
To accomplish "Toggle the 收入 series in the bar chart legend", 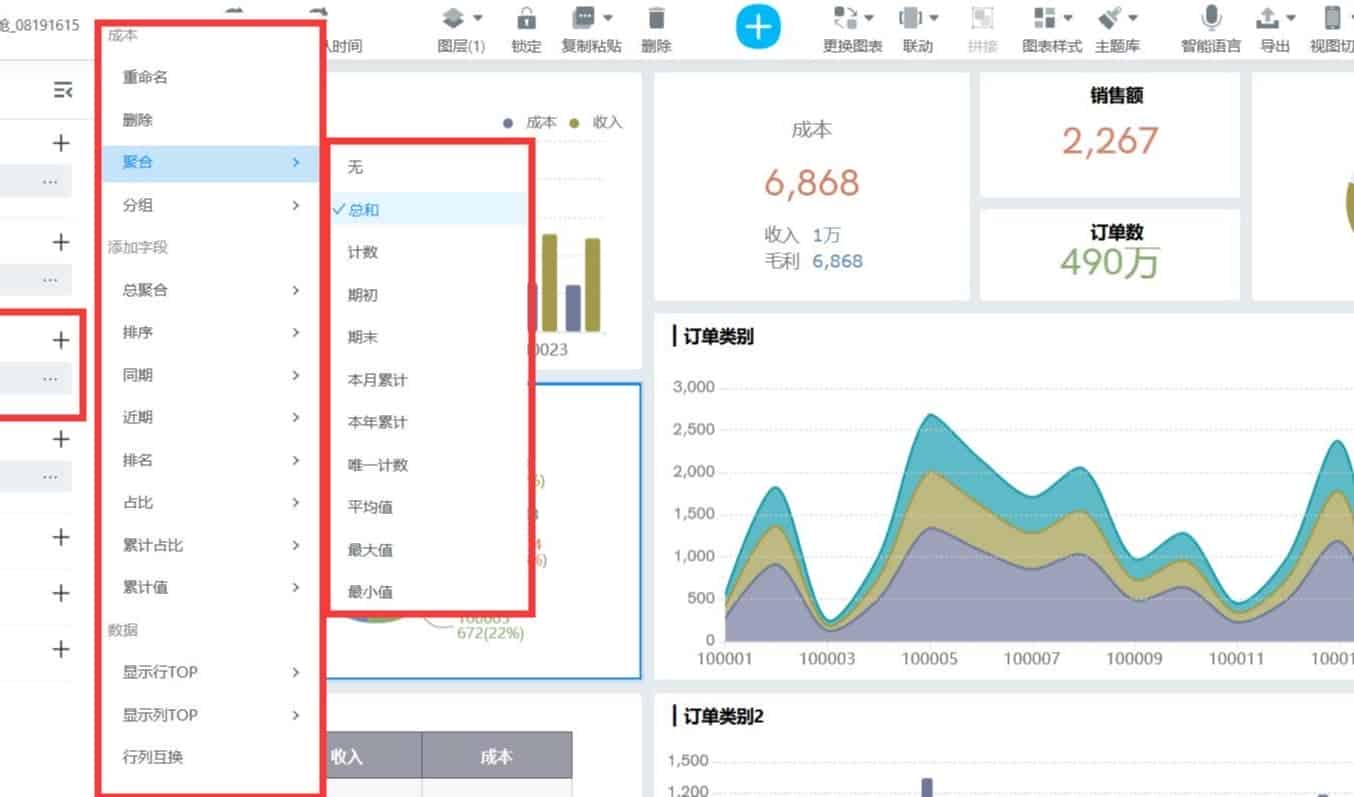I will pos(595,122).
